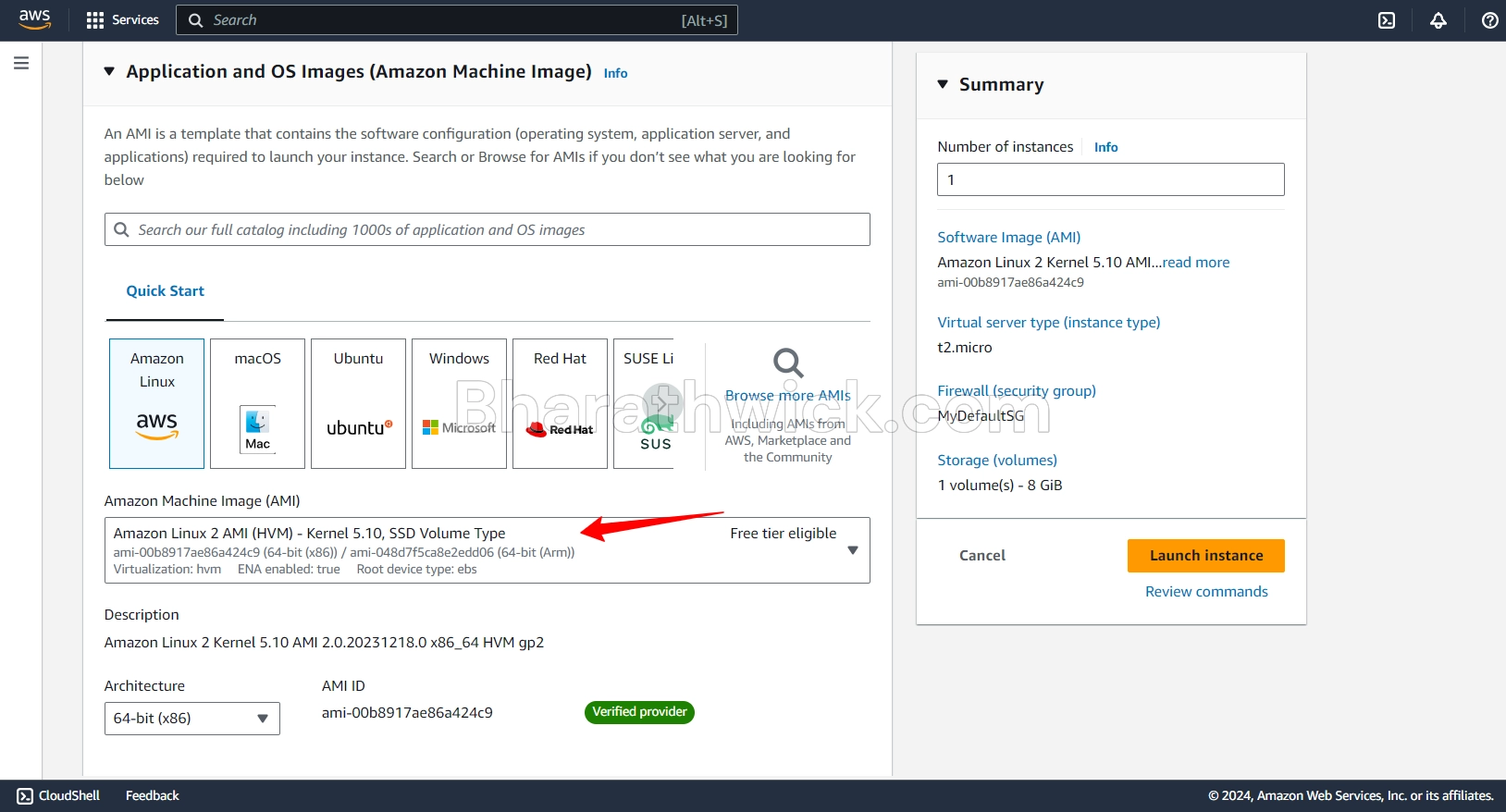Open Software Image (AMI) summary link

click(x=1009, y=237)
